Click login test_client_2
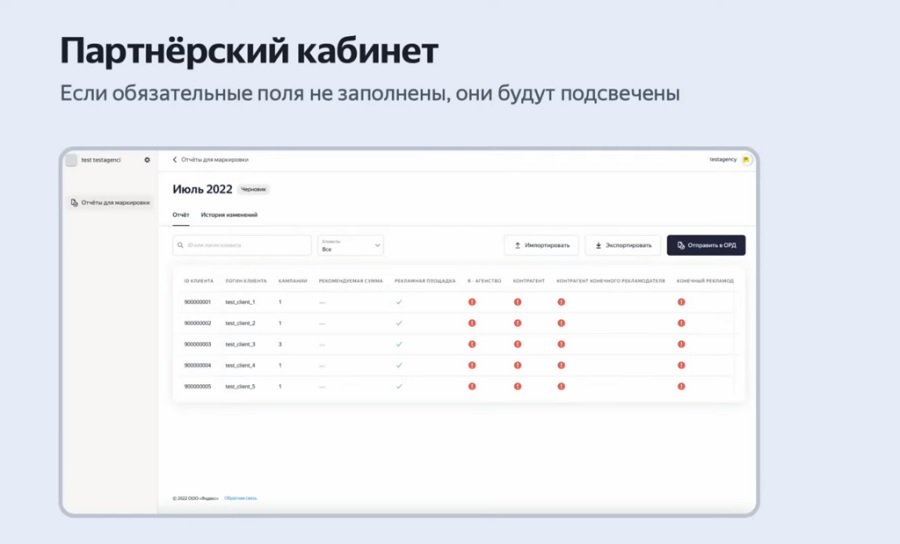Screen dimensions: 900x544 [x=240, y=323]
